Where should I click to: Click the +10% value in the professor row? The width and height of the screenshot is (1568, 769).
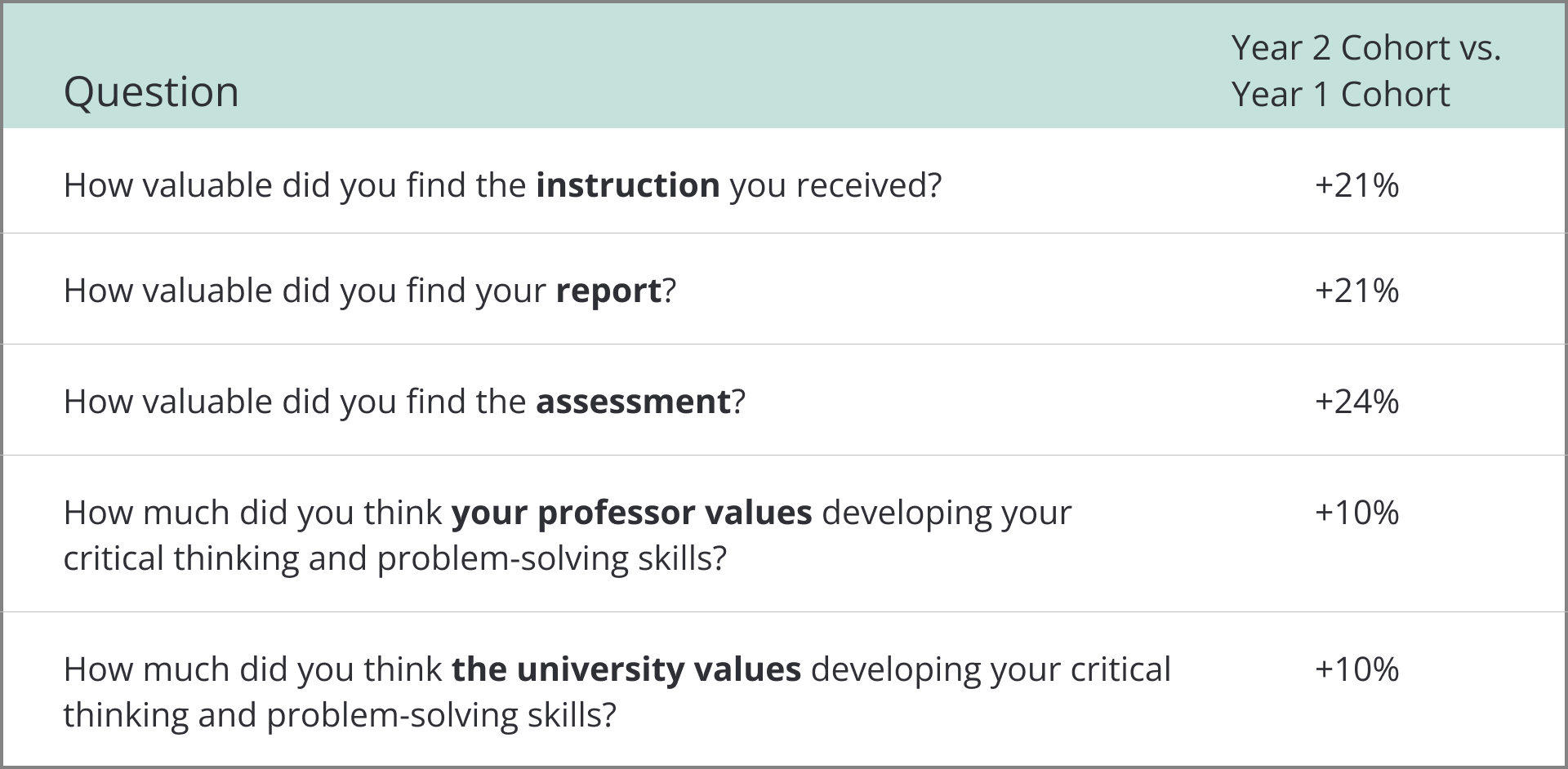pos(1356,513)
